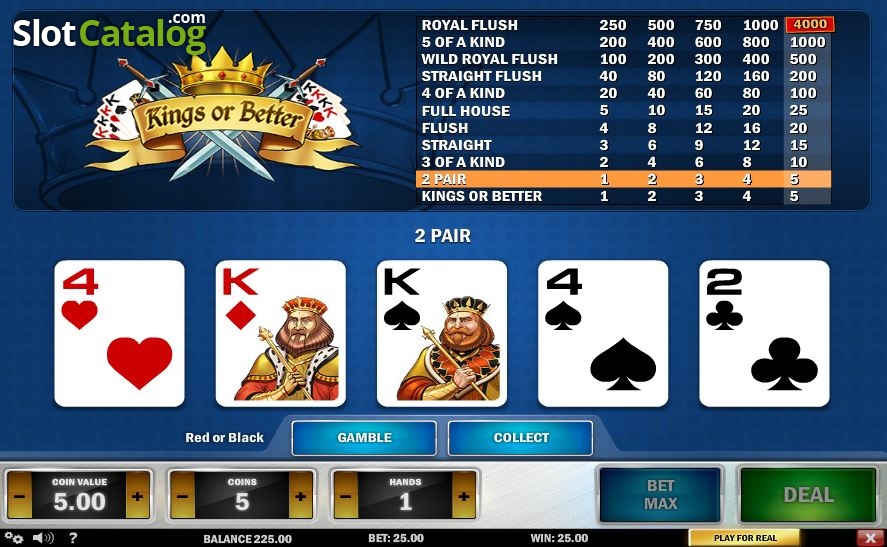Hit the green Deal button

[808, 494]
